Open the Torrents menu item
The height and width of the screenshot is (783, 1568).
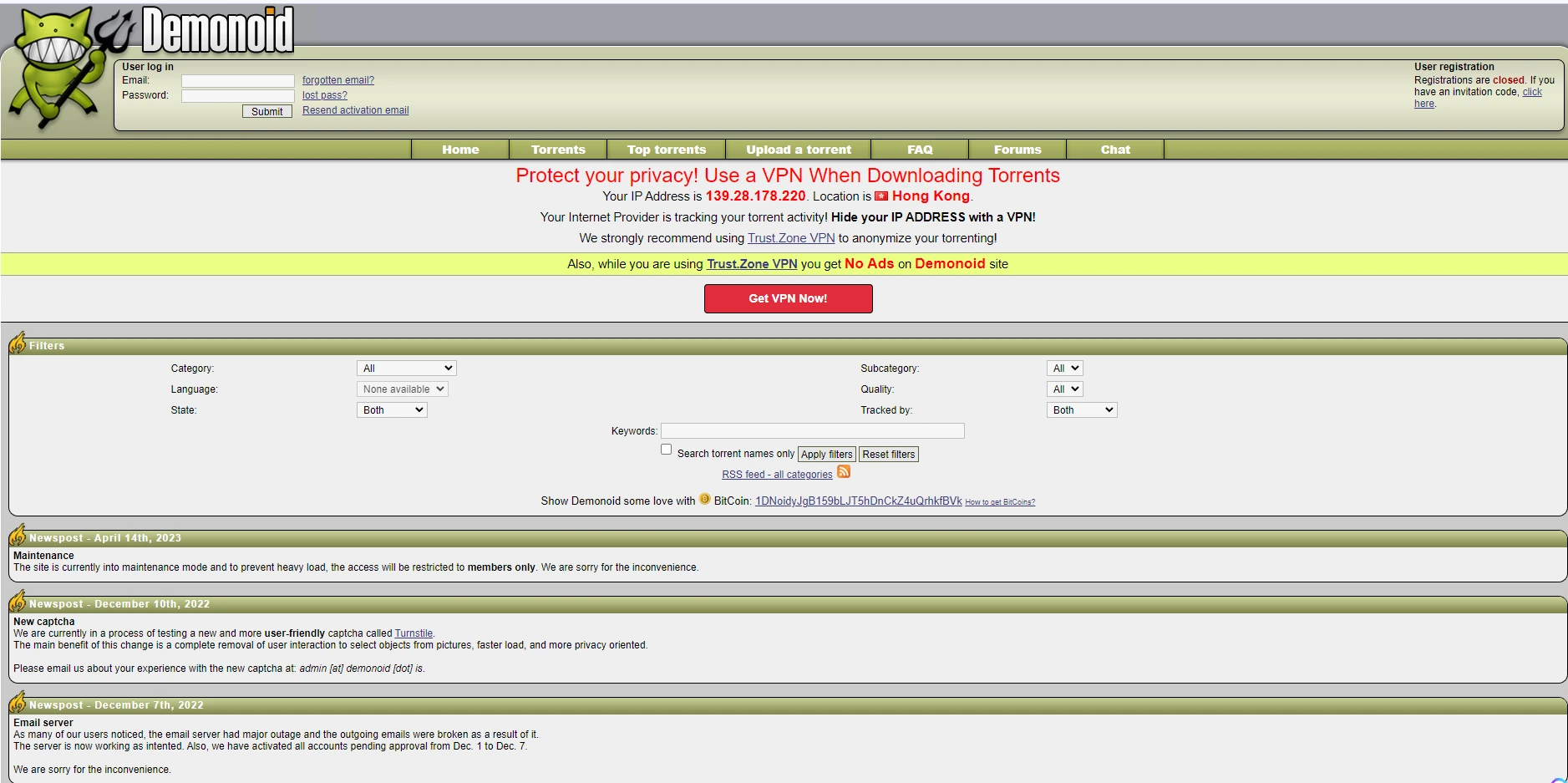click(x=558, y=150)
